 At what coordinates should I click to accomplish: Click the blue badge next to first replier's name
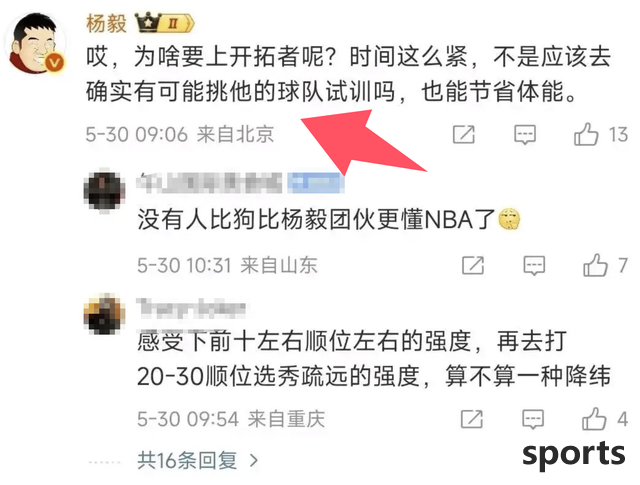[316, 182]
